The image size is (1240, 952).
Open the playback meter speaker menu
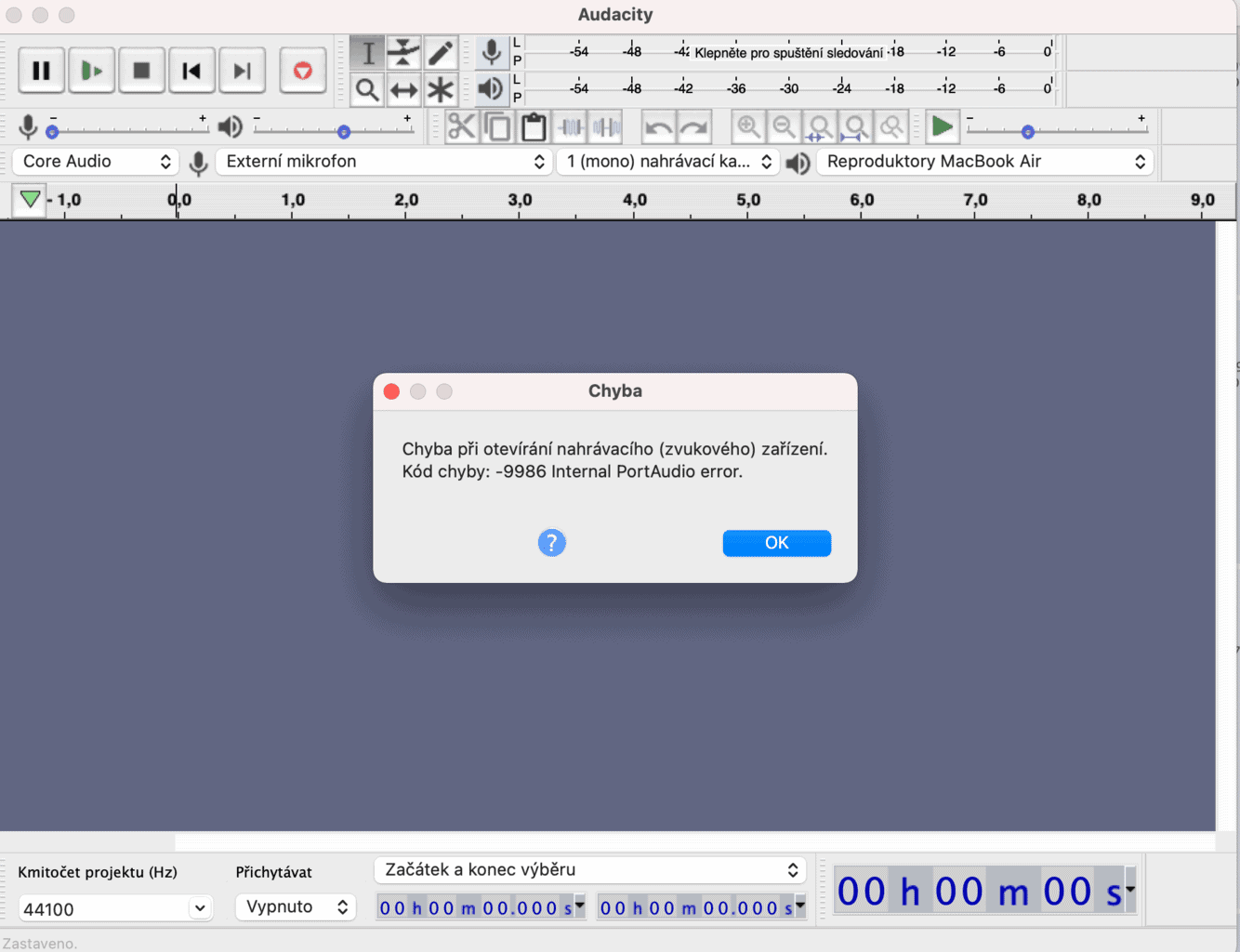click(x=491, y=89)
